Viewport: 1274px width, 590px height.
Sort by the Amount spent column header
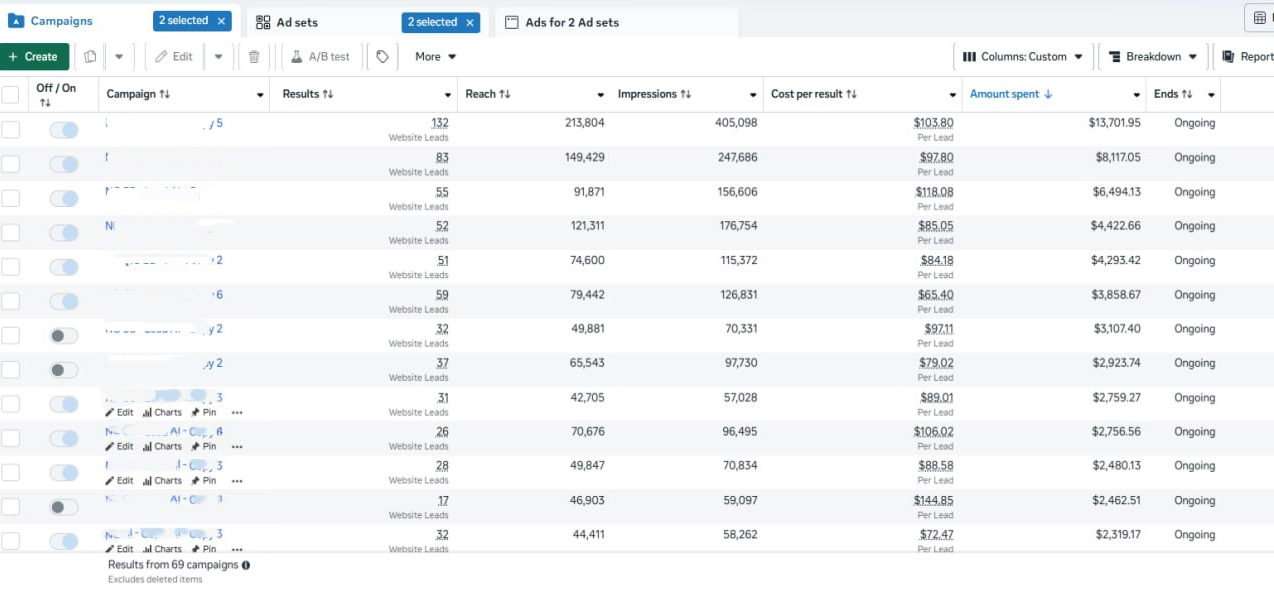coord(1009,94)
